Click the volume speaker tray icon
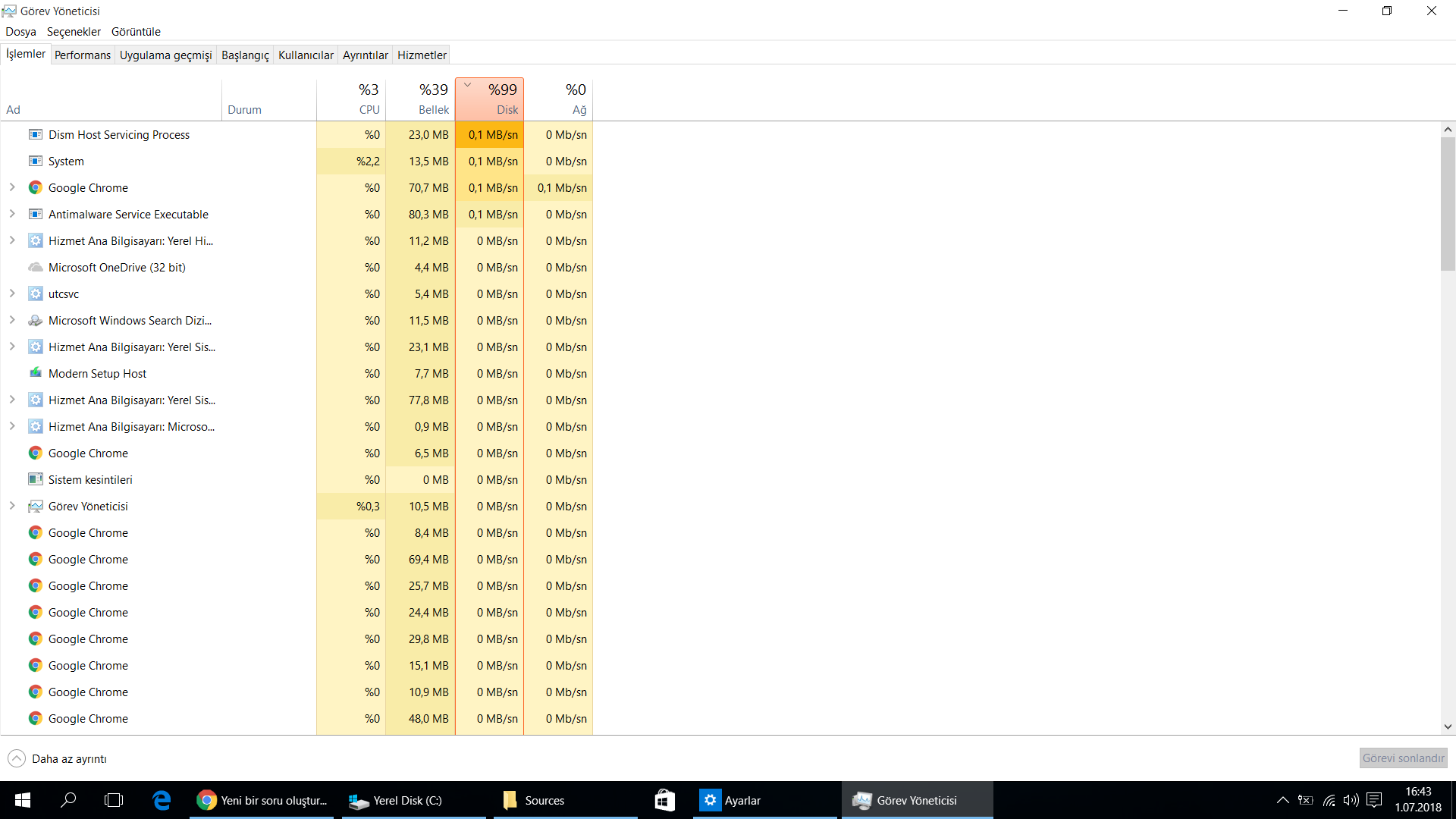1456x819 pixels. pos(1351,800)
